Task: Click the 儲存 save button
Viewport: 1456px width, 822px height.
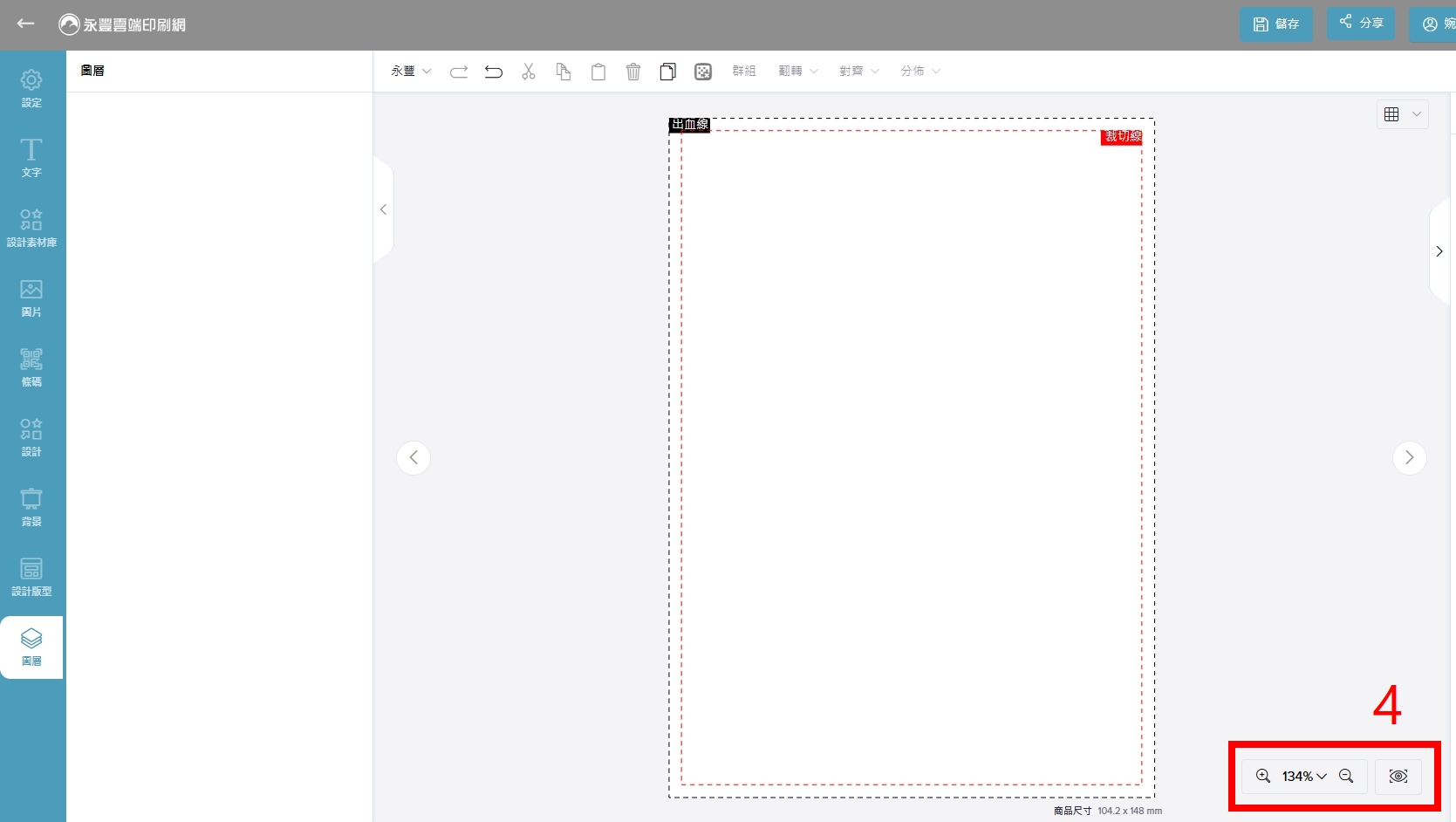Action: [1276, 24]
